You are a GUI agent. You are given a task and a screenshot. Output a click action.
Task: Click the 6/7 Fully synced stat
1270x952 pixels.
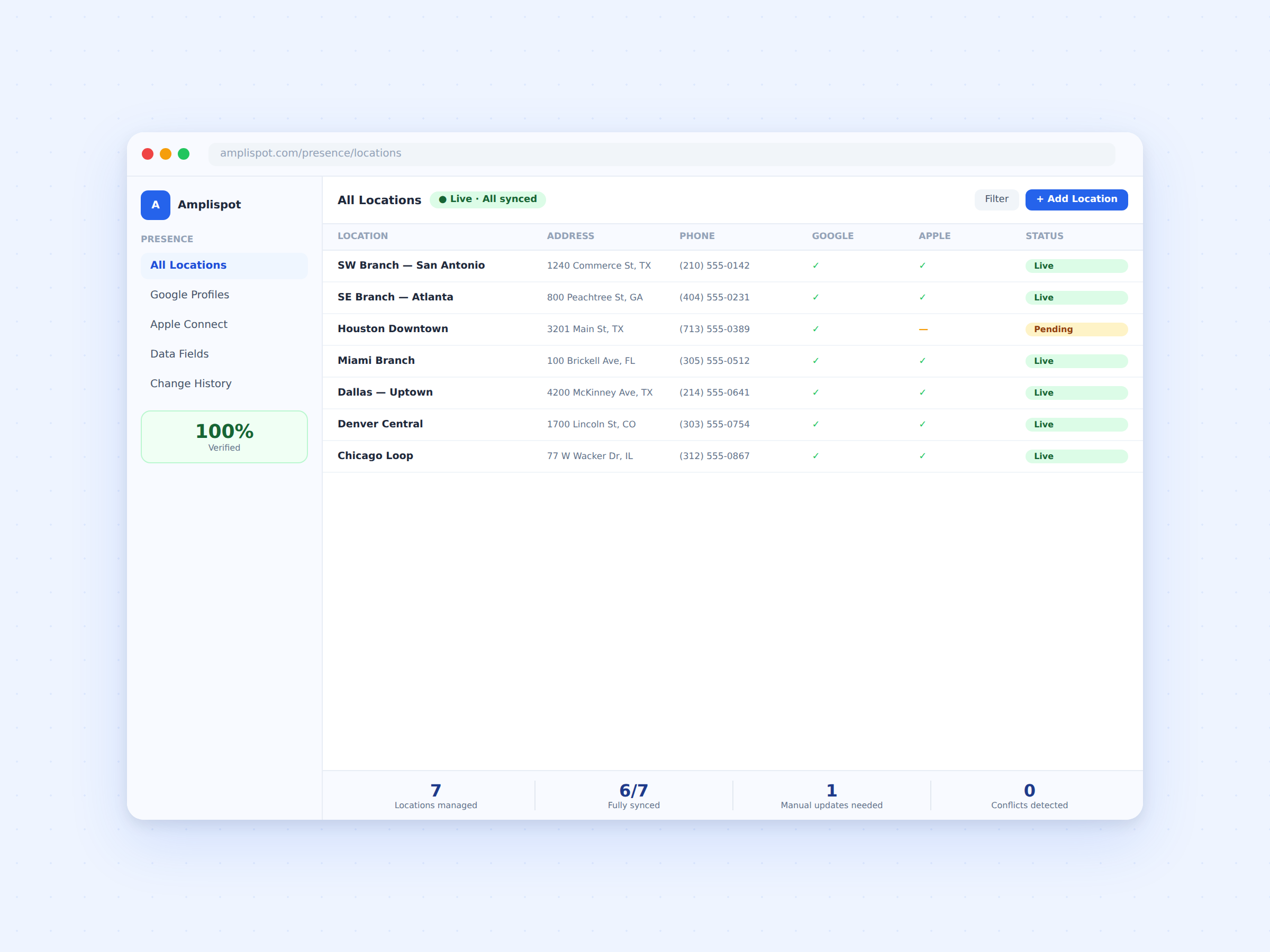(x=634, y=795)
